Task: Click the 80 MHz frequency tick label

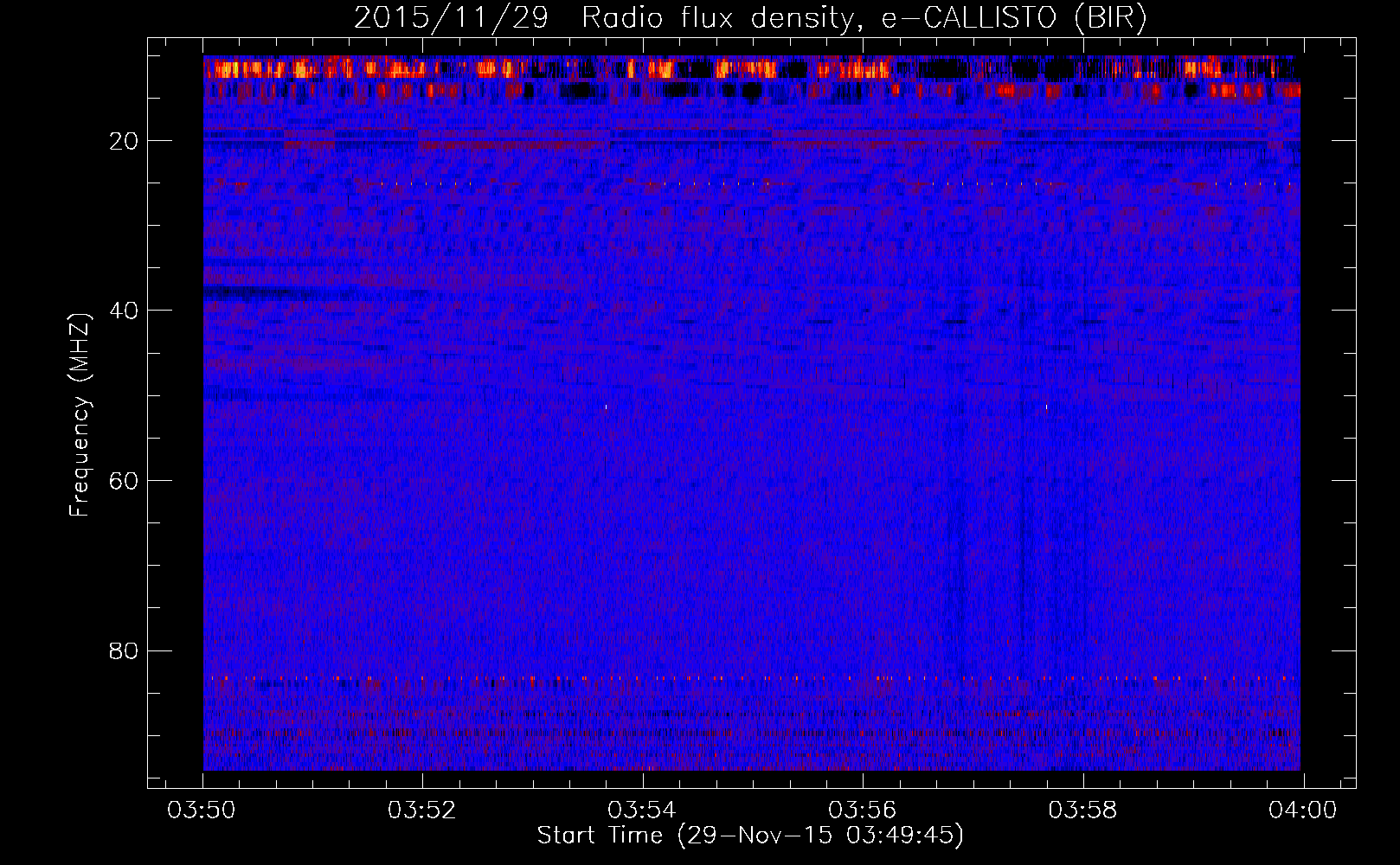Action: pos(125,650)
